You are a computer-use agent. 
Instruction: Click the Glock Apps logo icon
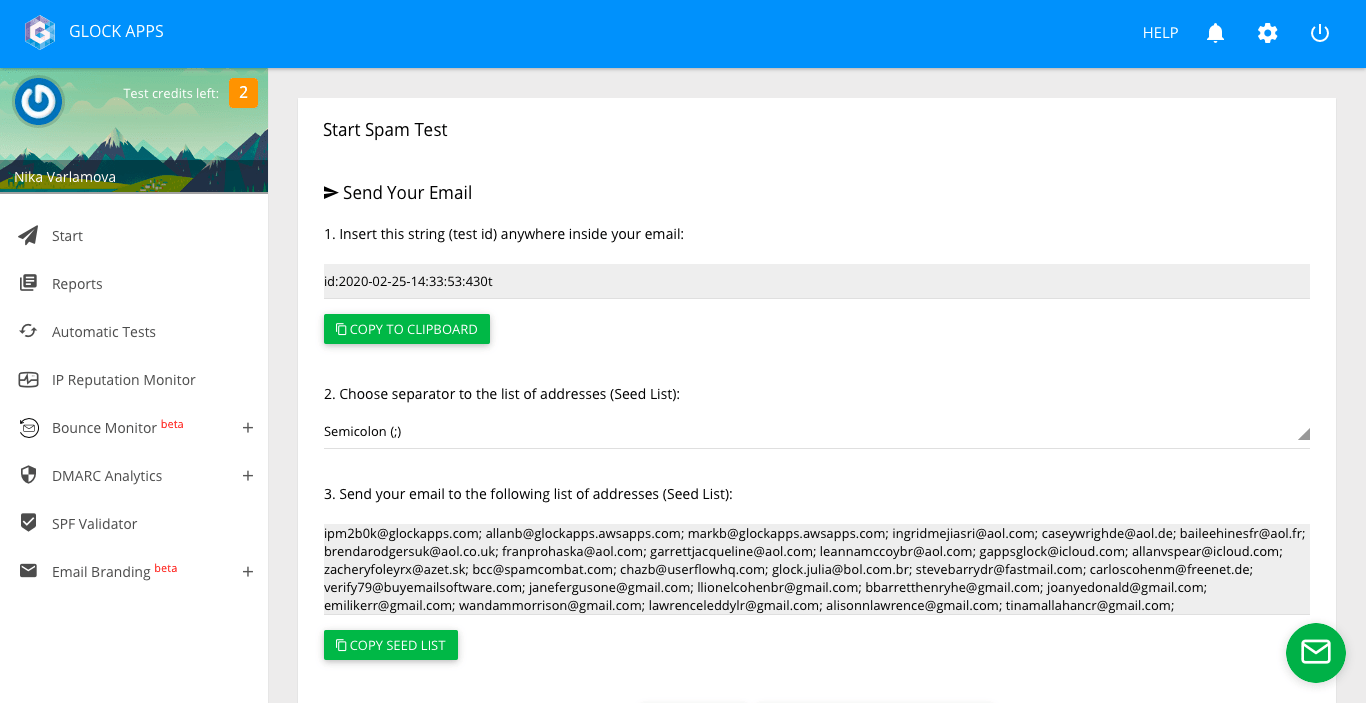(x=40, y=32)
